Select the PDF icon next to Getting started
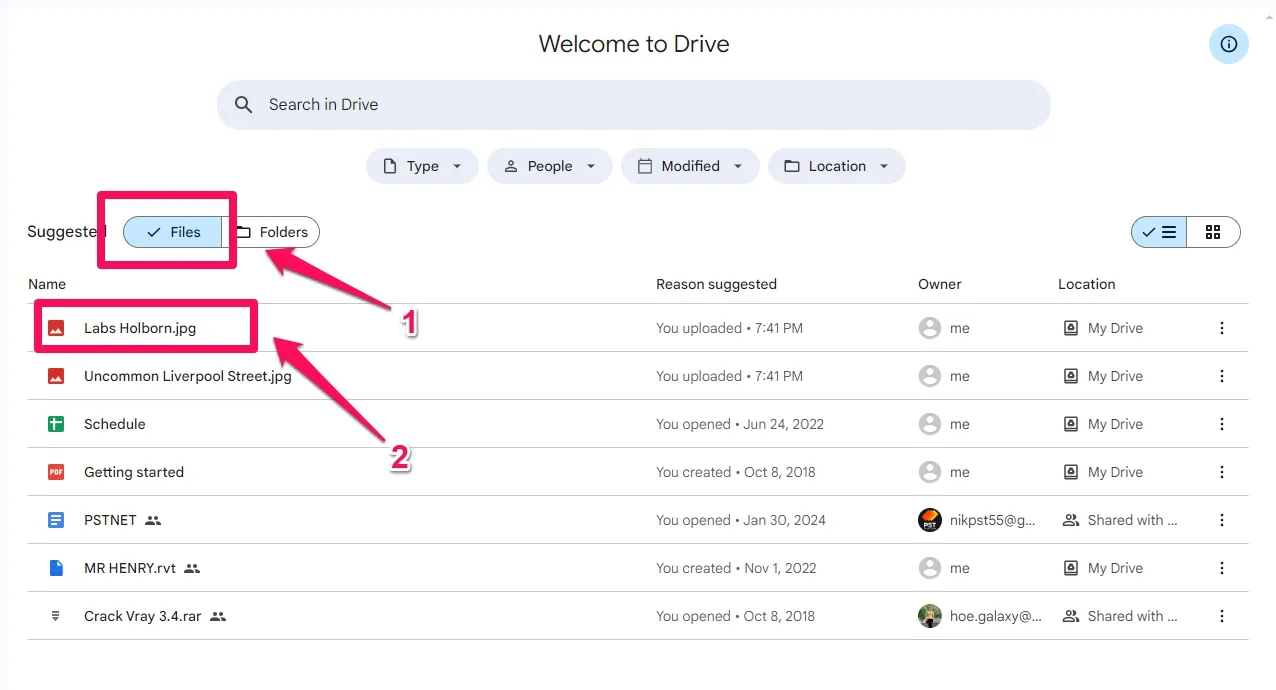 tap(55, 472)
